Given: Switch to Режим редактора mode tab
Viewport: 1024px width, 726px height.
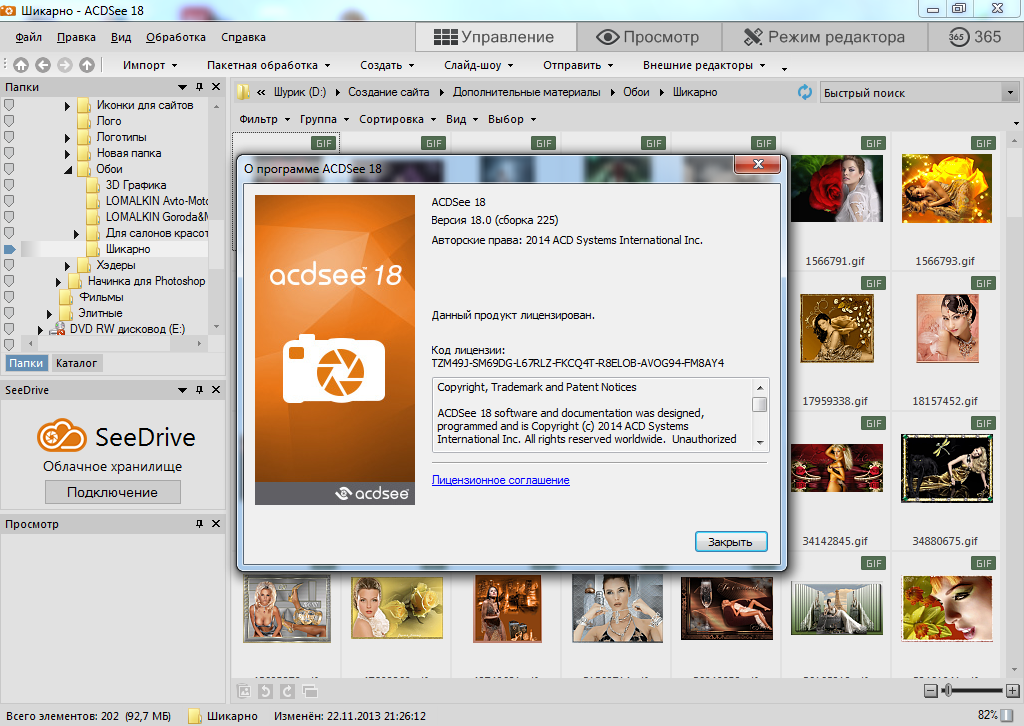Looking at the screenshot, I should click(824, 37).
